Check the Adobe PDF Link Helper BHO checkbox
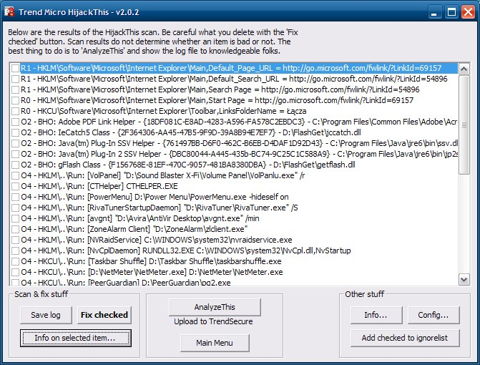The image size is (480, 365). 15,122
